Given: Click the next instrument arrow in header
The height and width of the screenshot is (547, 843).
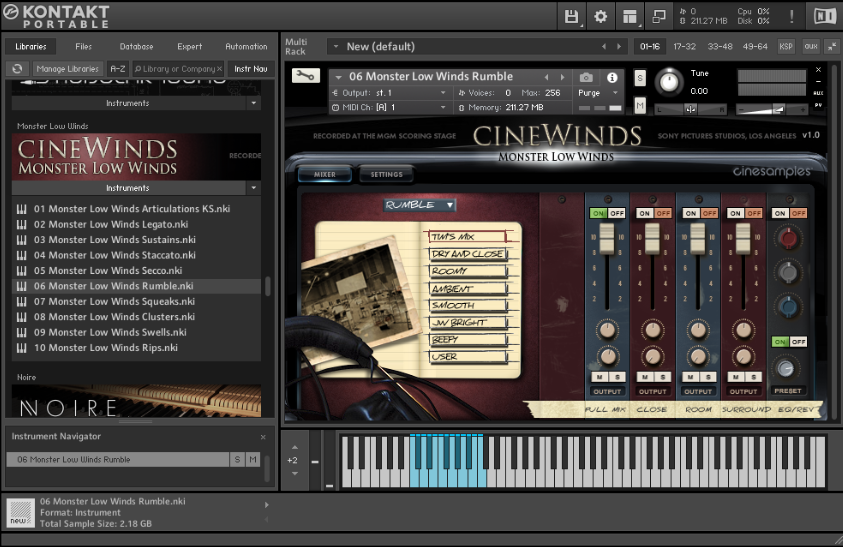Looking at the screenshot, I should click(x=562, y=77).
